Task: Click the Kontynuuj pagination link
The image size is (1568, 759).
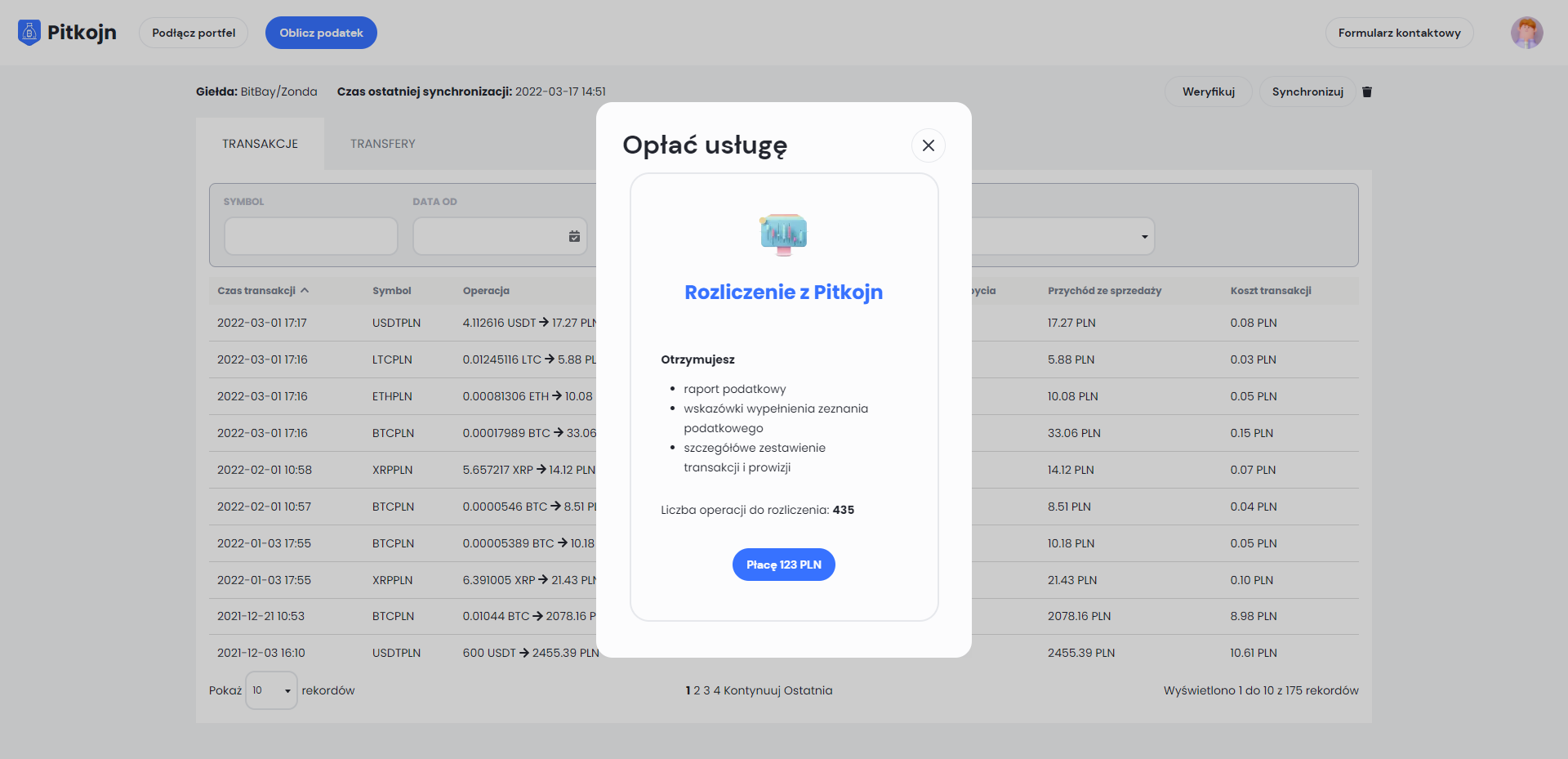Action: point(751,690)
